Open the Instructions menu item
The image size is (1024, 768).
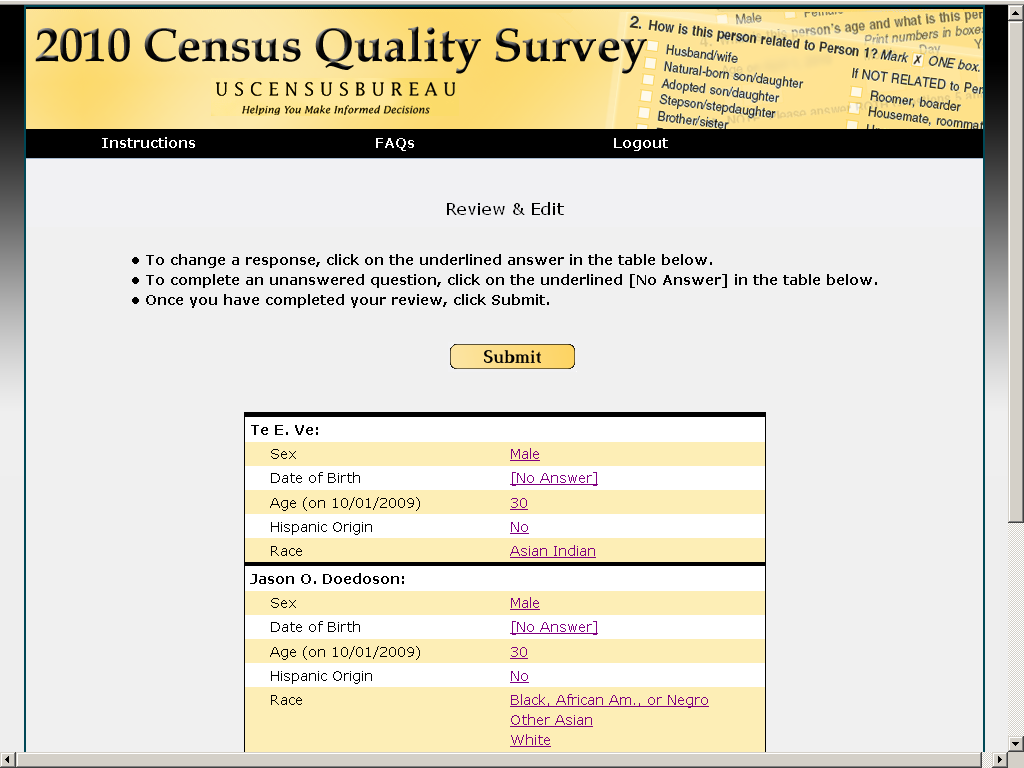pyautogui.click(x=148, y=143)
